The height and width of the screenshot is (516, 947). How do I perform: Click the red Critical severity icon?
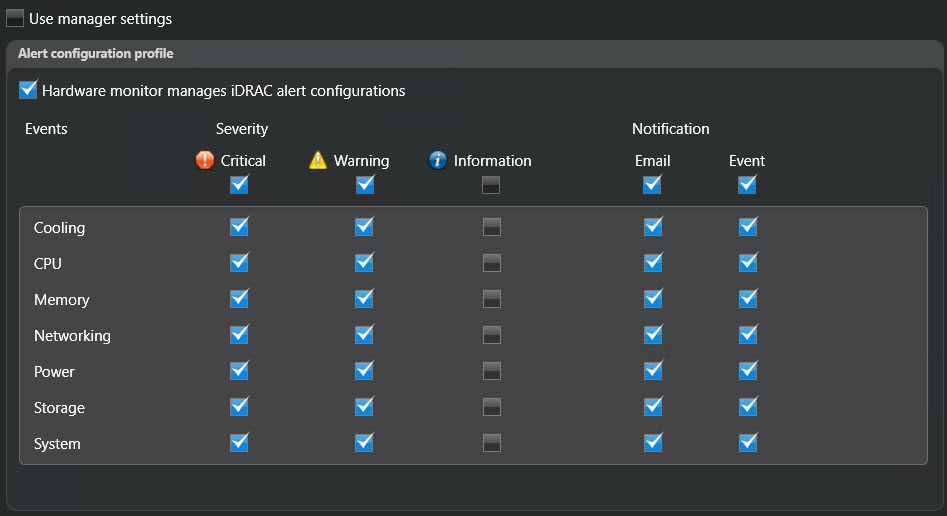205,160
